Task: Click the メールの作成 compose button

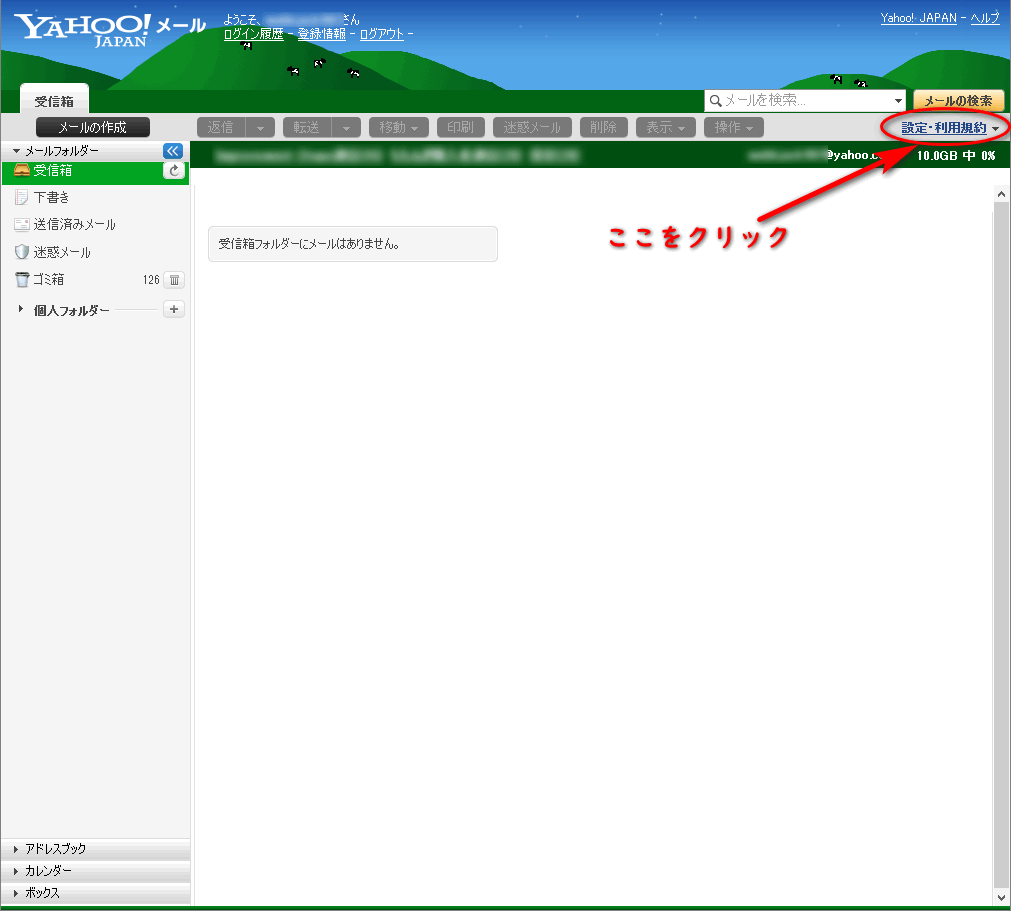Action: pyautogui.click(x=92, y=127)
